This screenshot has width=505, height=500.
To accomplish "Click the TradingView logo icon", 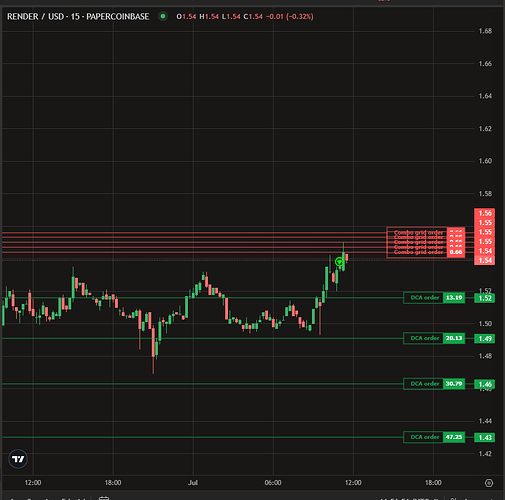I will 18,459.
